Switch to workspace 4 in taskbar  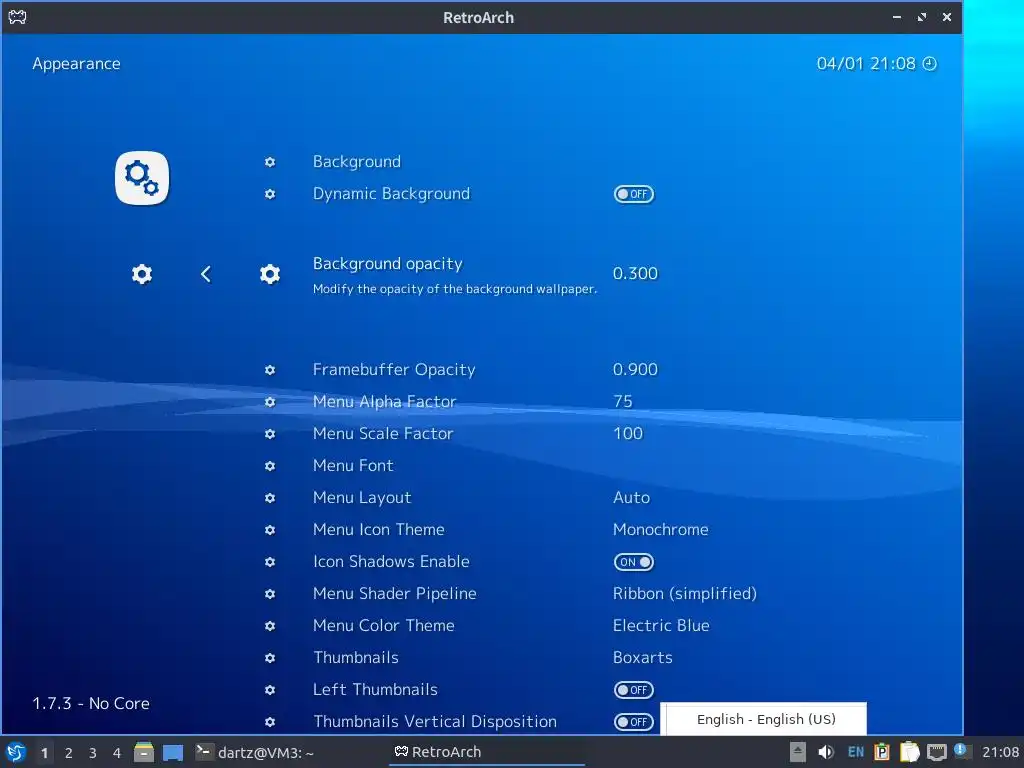click(117, 753)
